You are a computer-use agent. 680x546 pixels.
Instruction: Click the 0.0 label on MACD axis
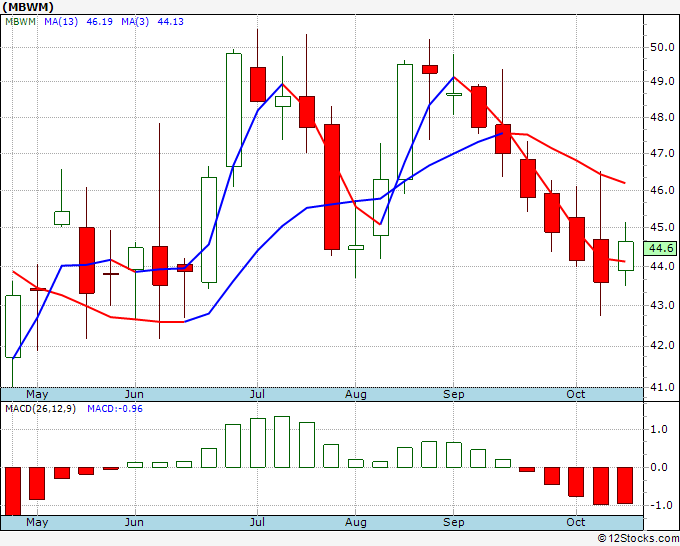point(659,467)
